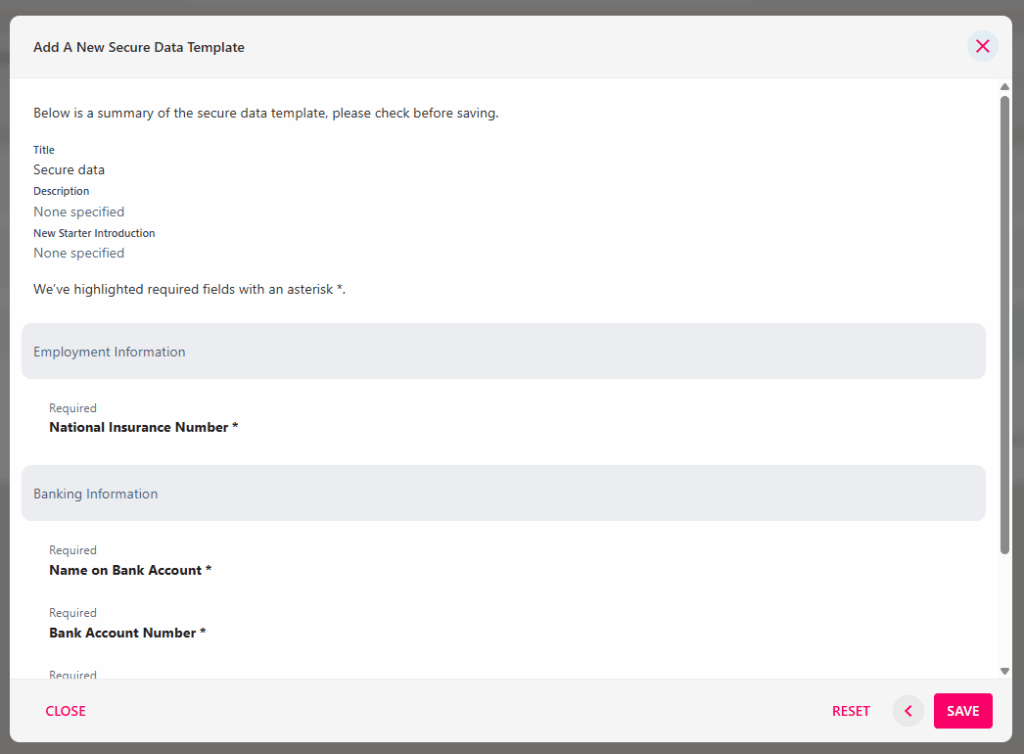Go back using the left chevron button
This screenshot has width=1024, height=754.
click(908, 711)
